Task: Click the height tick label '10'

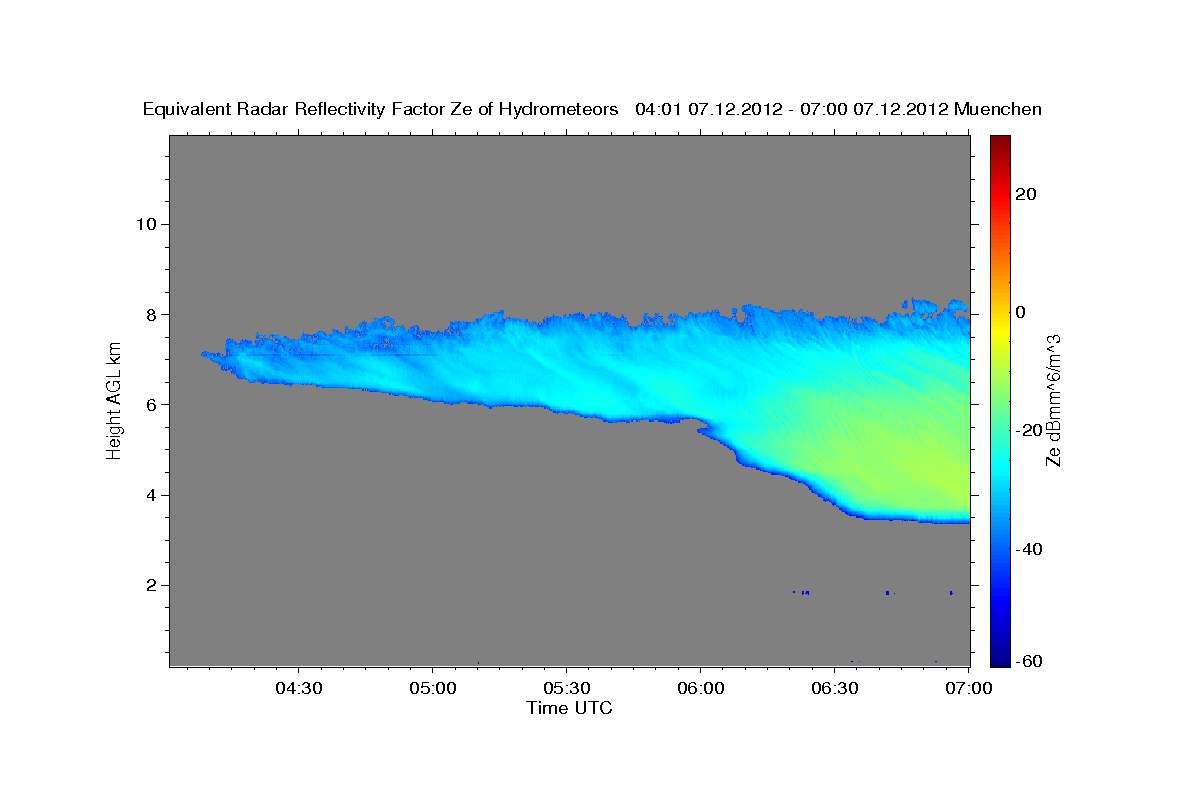Action: [x=146, y=224]
